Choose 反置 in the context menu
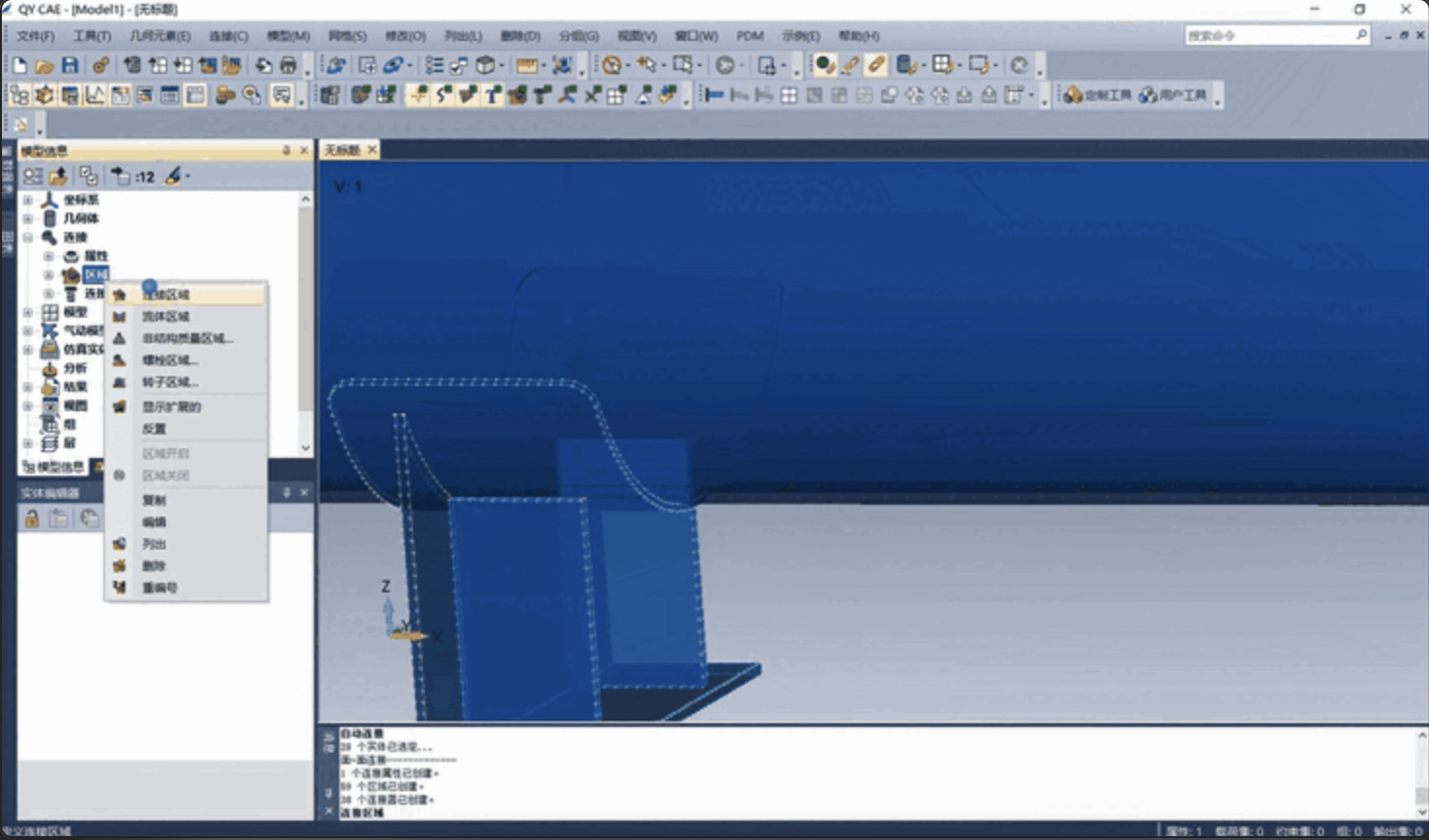The height and width of the screenshot is (840, 1429). click(x=185, y=429)
